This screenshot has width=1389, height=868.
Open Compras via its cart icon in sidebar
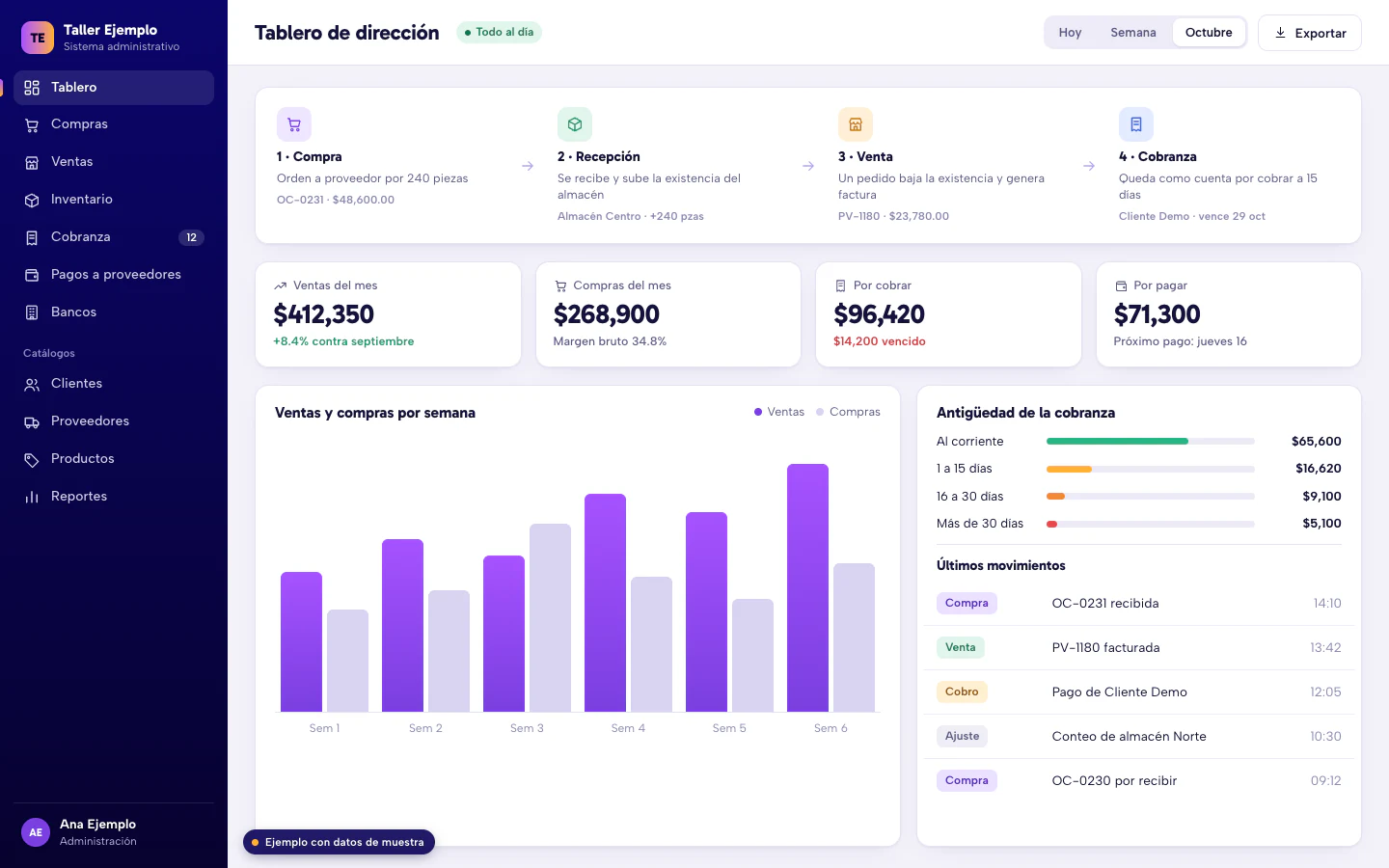point(32,124)
